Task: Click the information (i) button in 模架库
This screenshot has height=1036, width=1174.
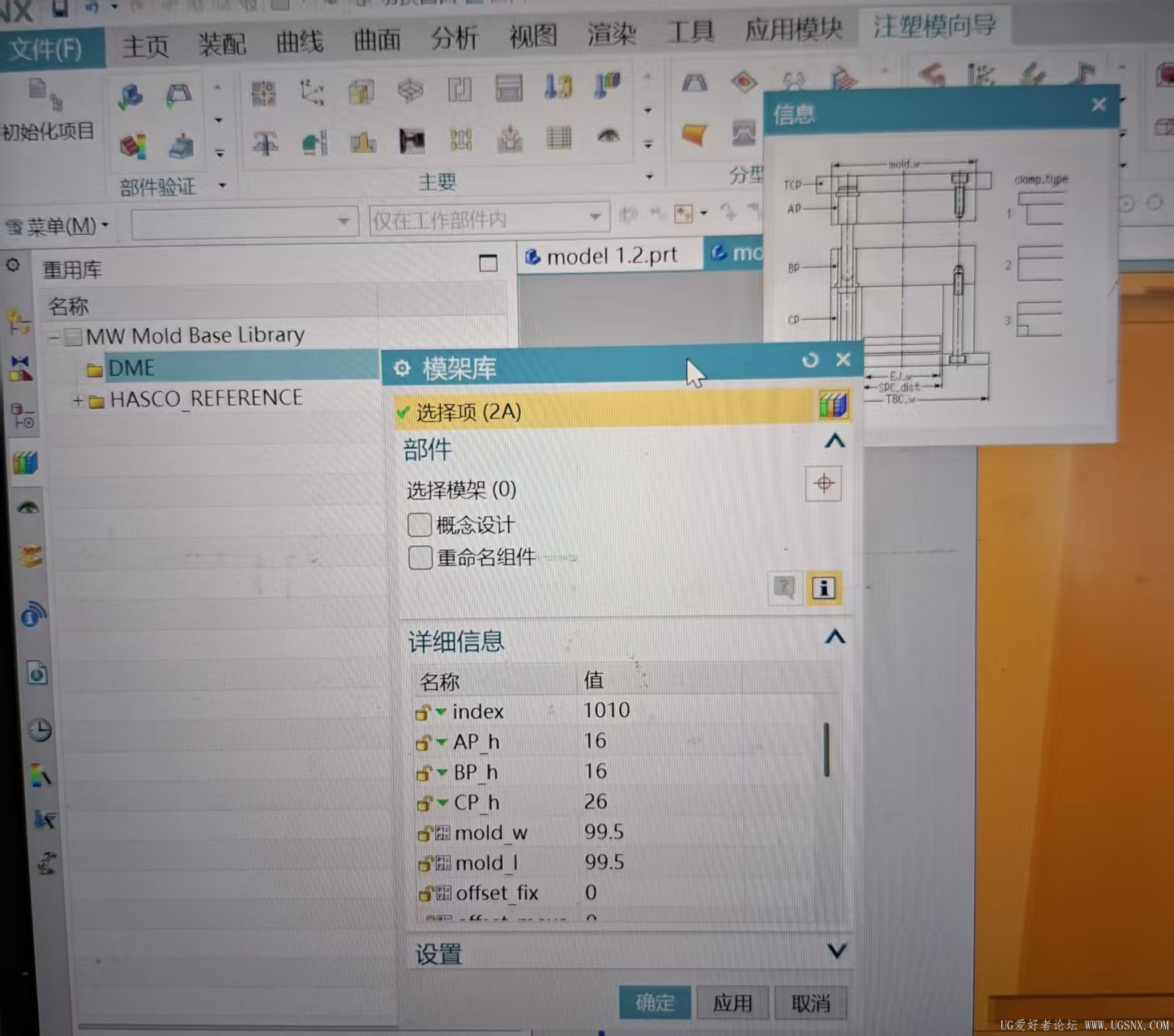Action: [823, 588]
